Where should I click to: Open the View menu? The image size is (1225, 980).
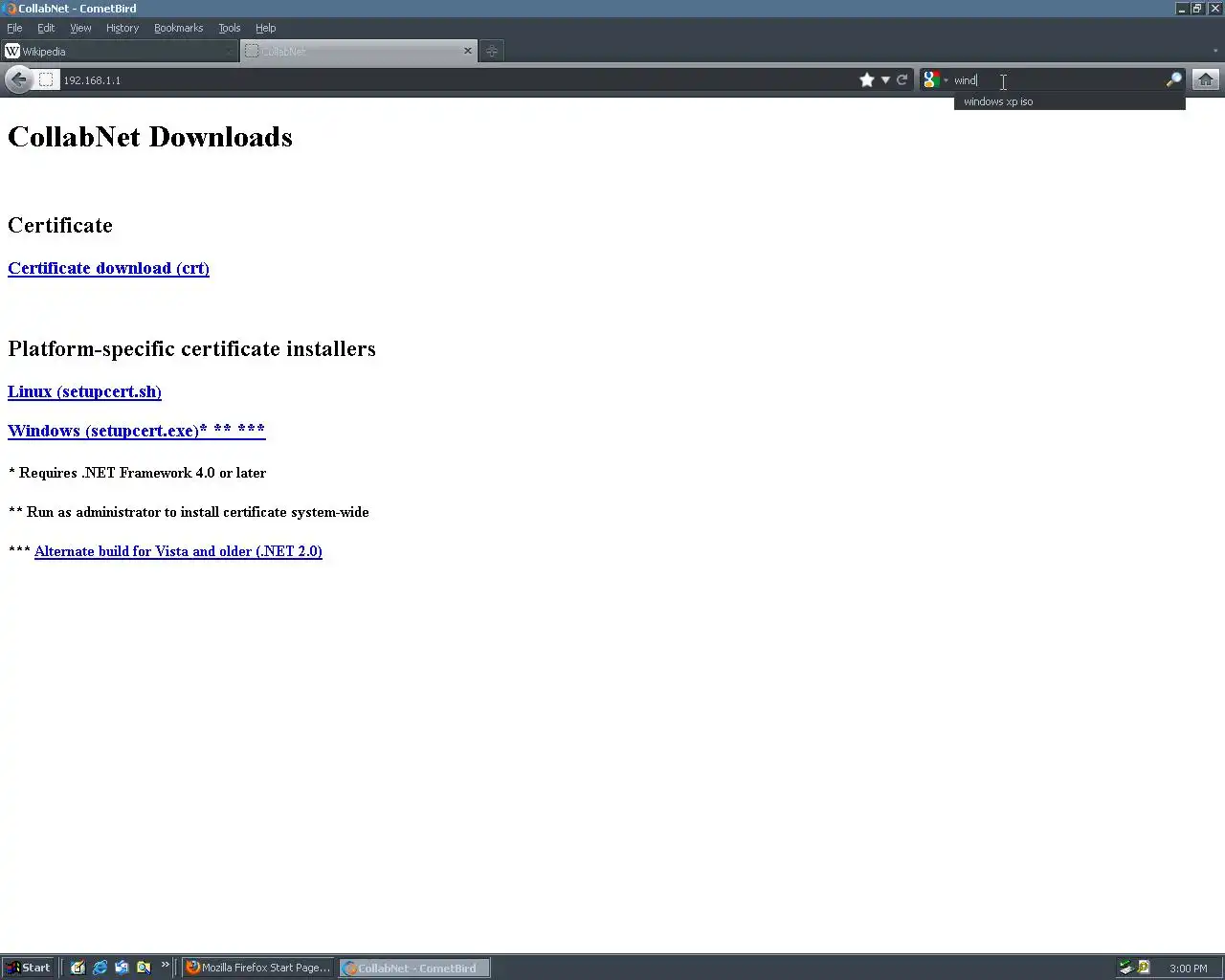point(80,28)
